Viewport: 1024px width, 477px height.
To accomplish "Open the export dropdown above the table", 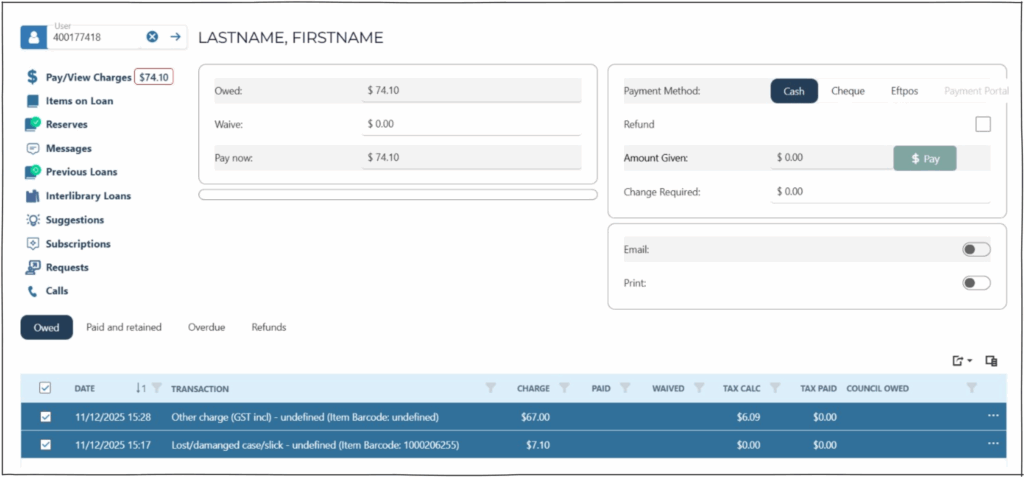I will pyautogui.click(x=962, y=361).
